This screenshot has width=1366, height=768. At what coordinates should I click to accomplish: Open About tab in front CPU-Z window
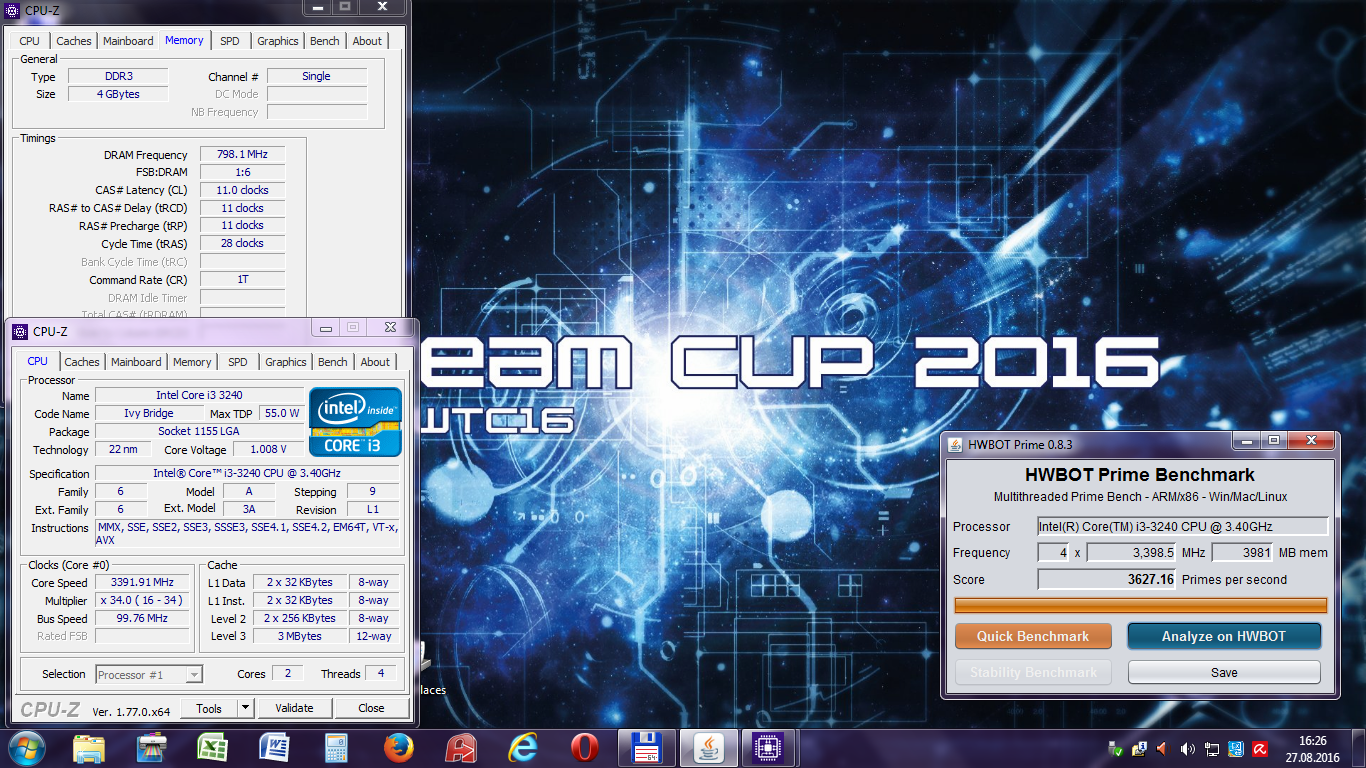coord(375,362)
